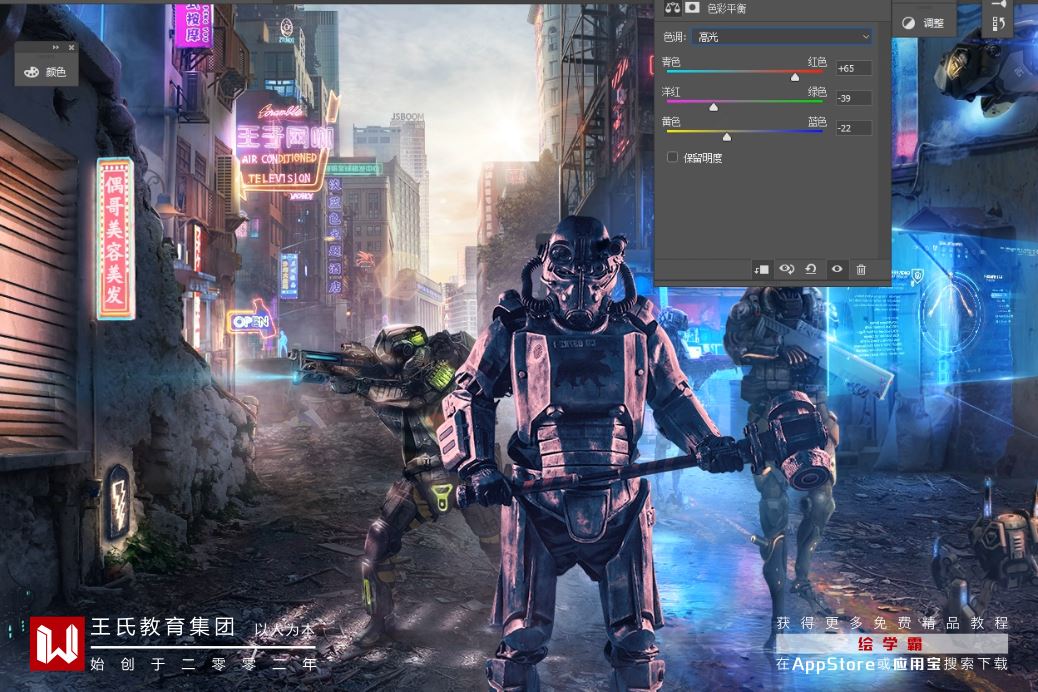Click the 红色 label

point(817,62)
